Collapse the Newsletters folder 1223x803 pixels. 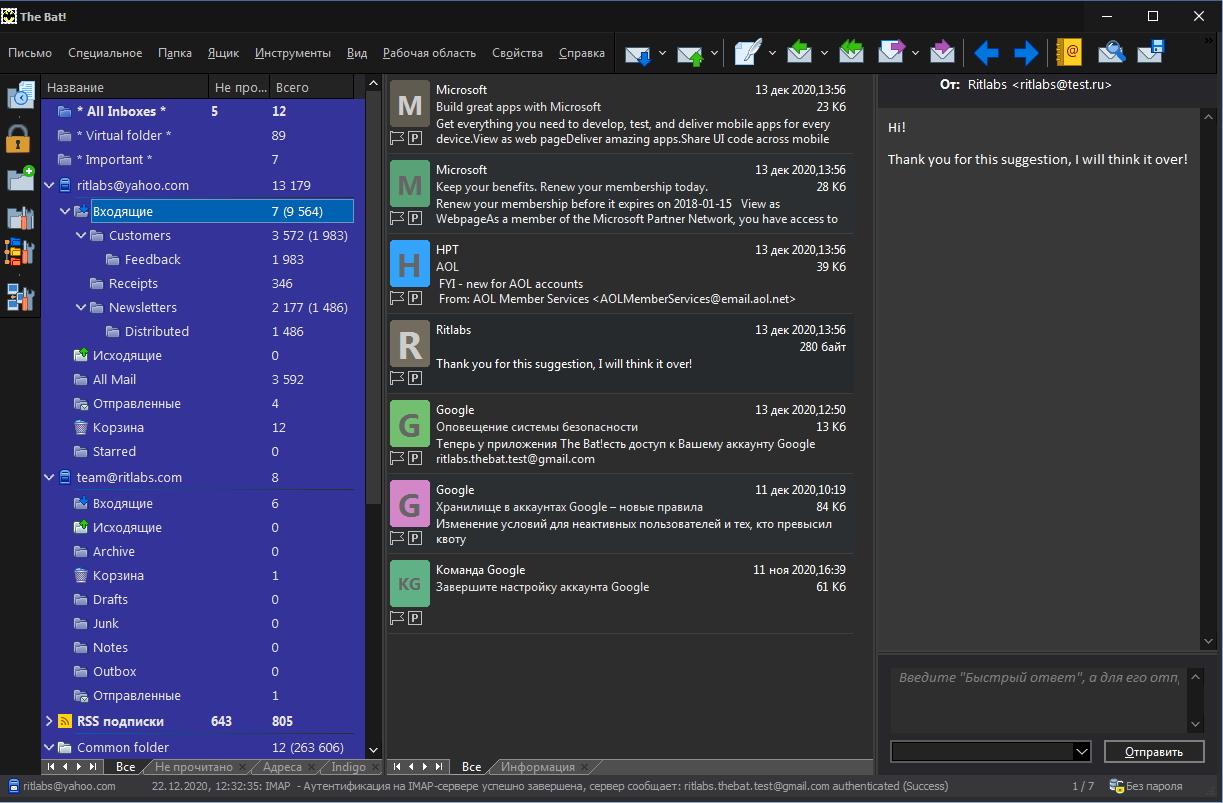pyautogui.click(x=82, y=308)
